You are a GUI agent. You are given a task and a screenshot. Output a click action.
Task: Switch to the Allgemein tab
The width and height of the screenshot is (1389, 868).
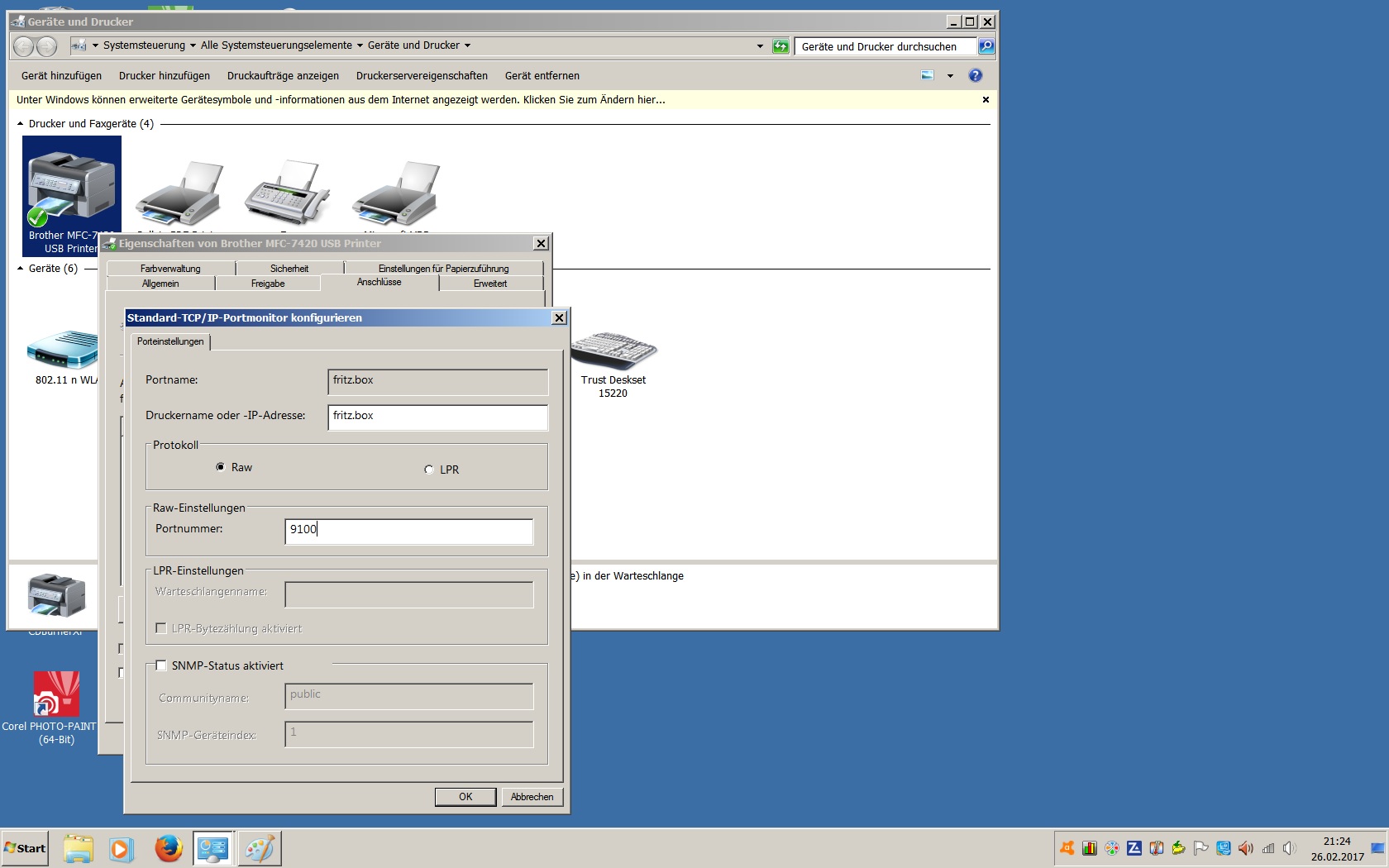click(x=160, y=284)
